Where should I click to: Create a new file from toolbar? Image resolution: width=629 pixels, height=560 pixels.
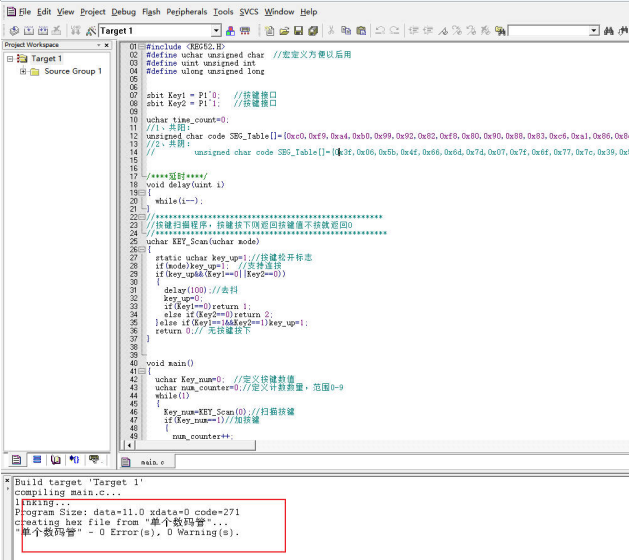pyautogui.click(x=270, y=31)
